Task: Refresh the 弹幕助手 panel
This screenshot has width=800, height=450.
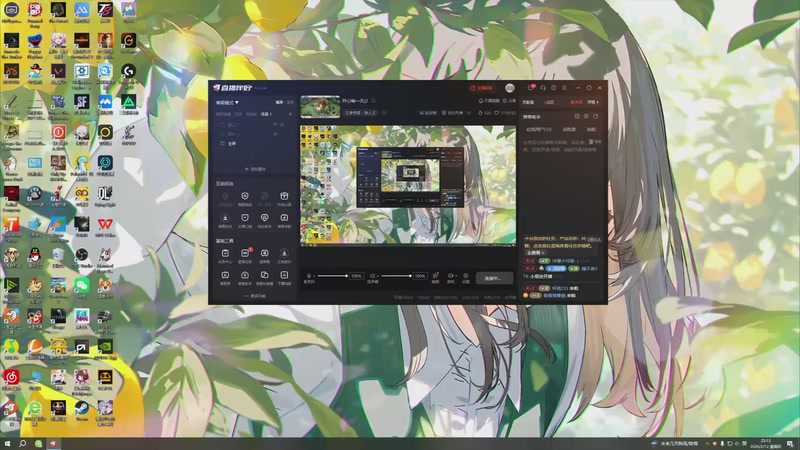Action: [x=595, y=116]
